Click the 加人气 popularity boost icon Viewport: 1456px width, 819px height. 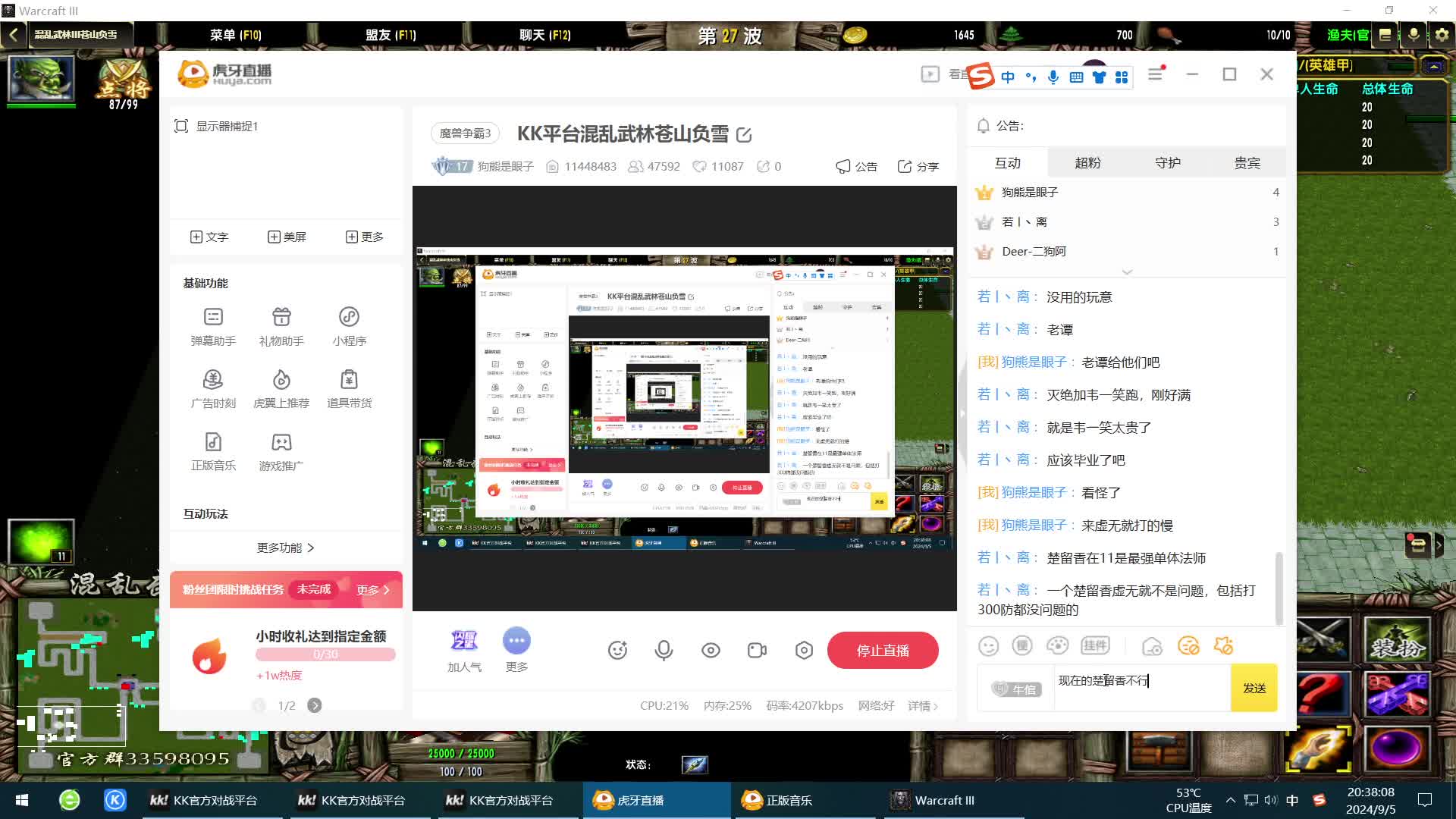coord(464,651)
